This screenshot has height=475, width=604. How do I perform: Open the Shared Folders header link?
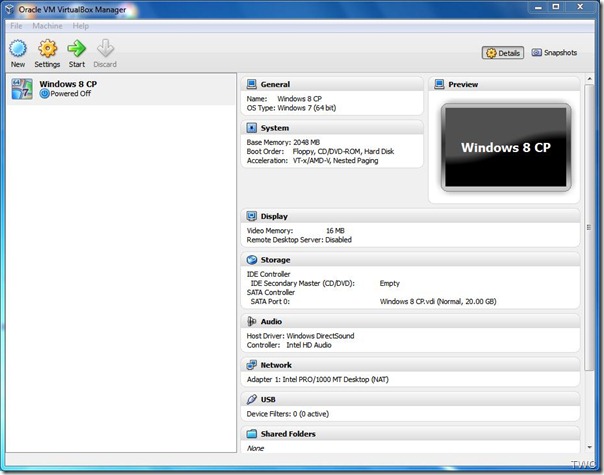point(288,434)
